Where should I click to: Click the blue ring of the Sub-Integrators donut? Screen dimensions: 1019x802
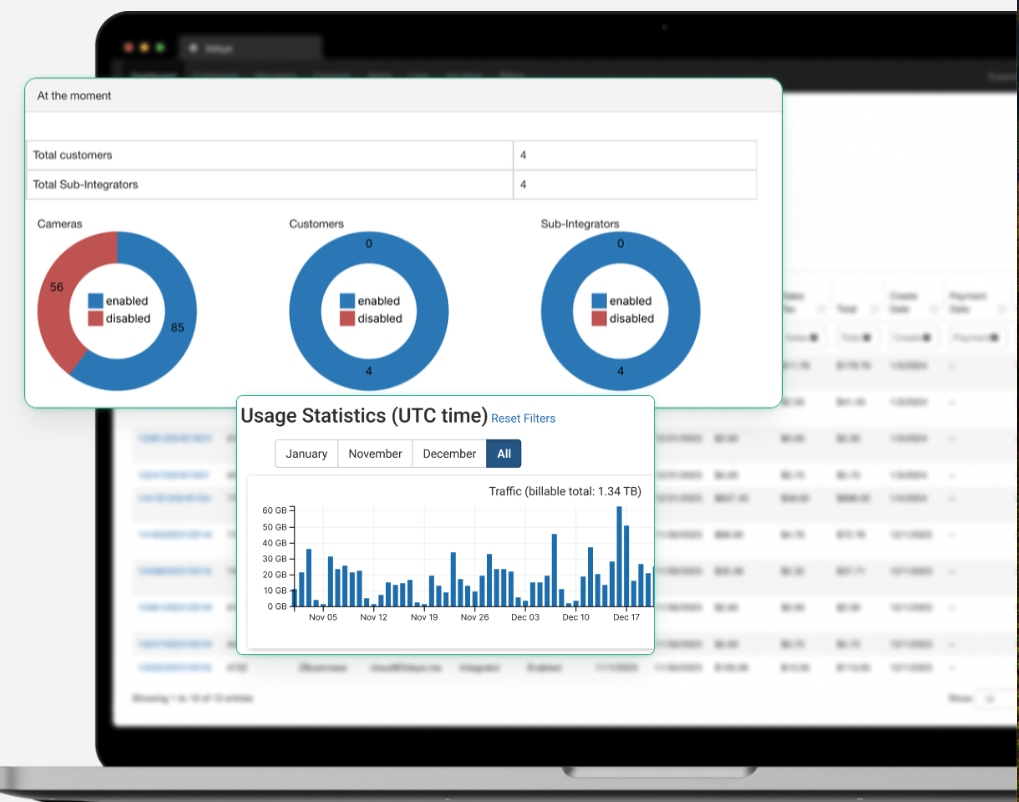621,372
